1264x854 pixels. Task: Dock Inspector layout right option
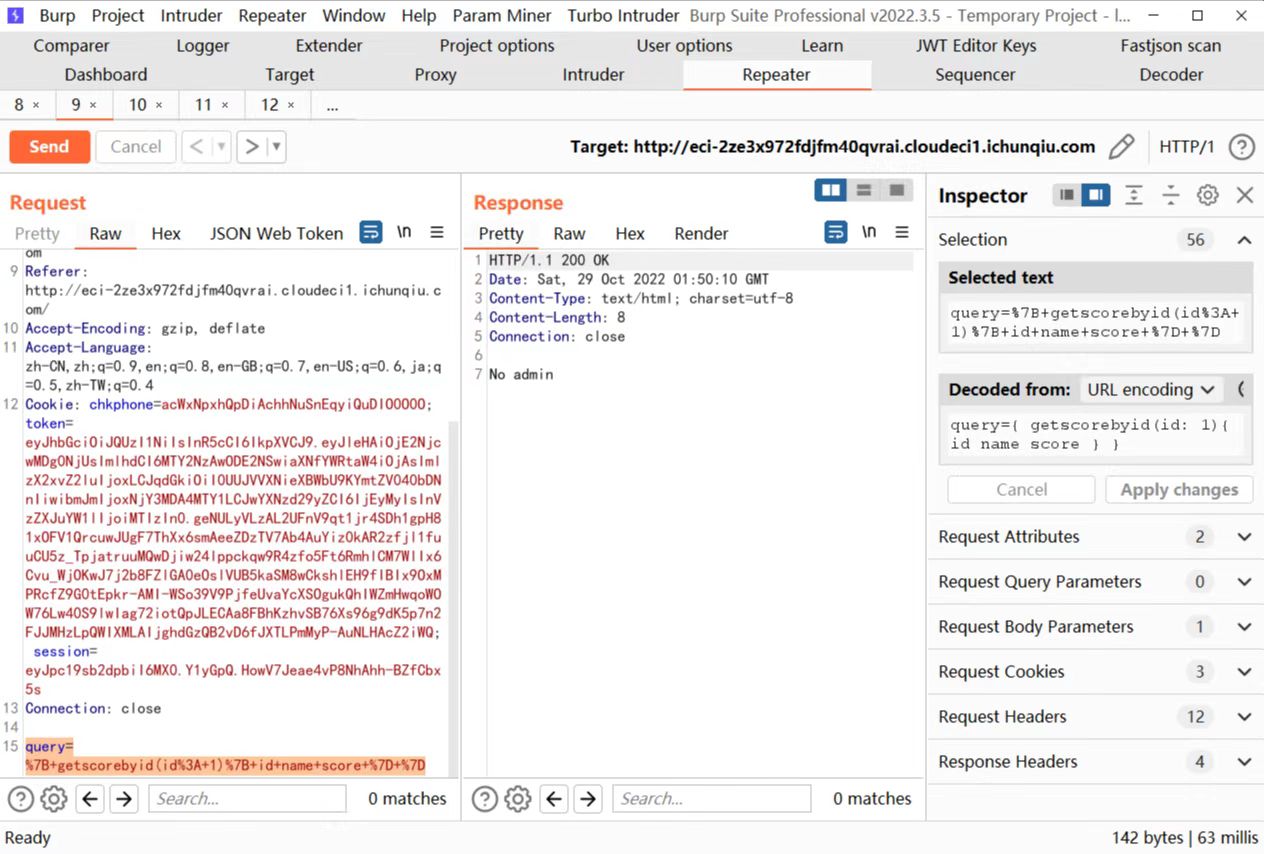point(1096,195)
